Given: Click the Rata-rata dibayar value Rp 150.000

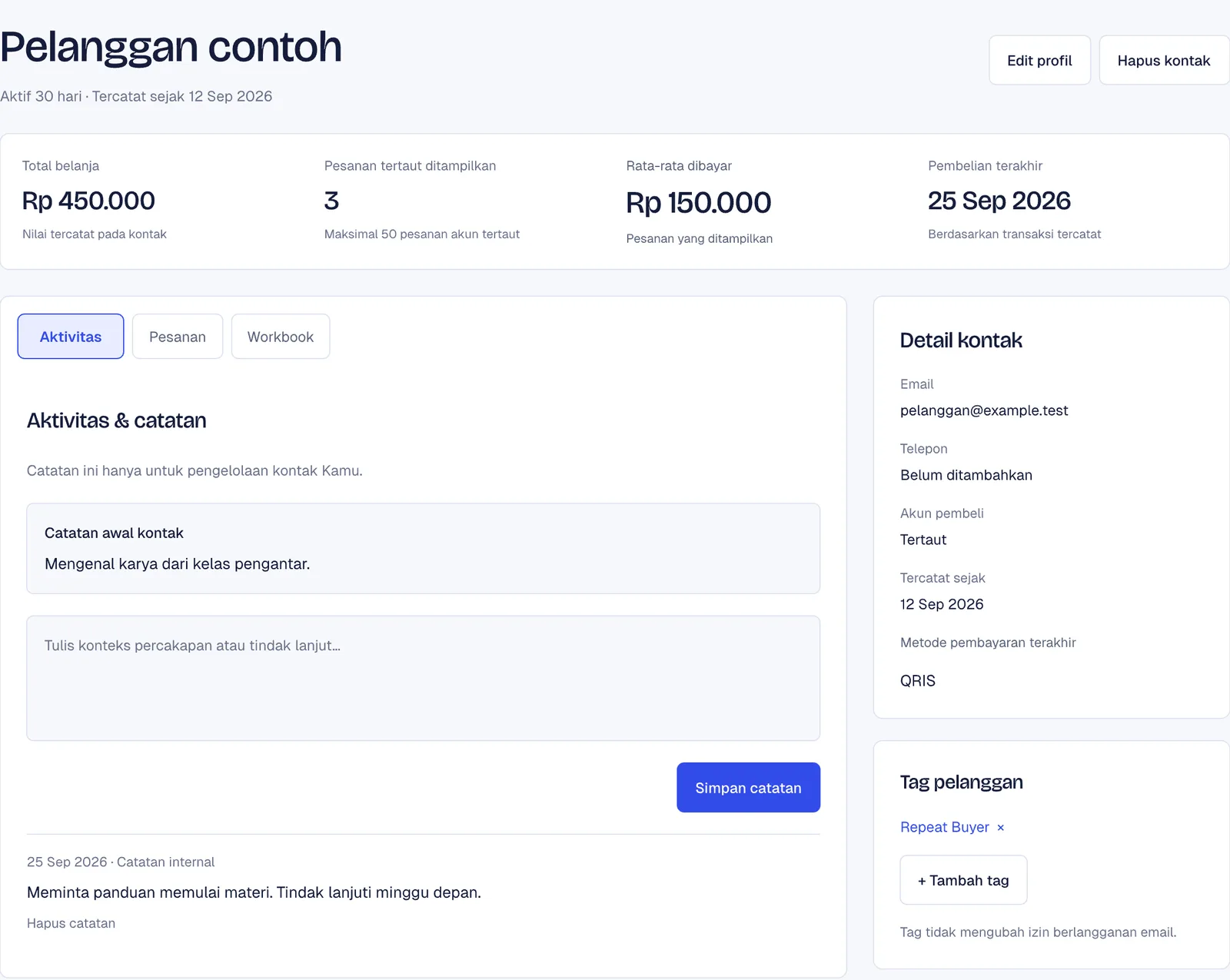Looking at the screenshot, I should point(698,203).
